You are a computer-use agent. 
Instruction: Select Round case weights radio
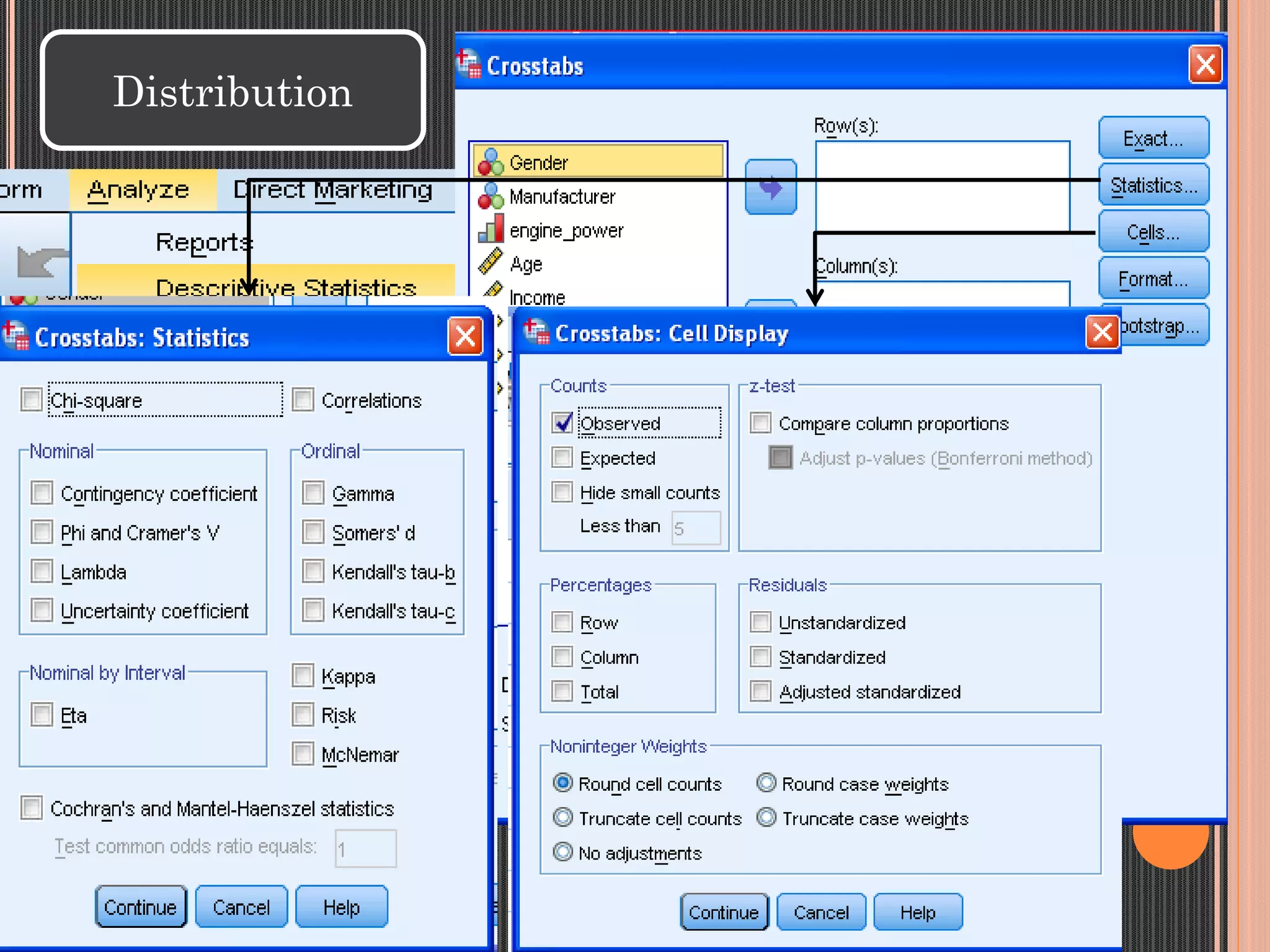click(766, 783)
